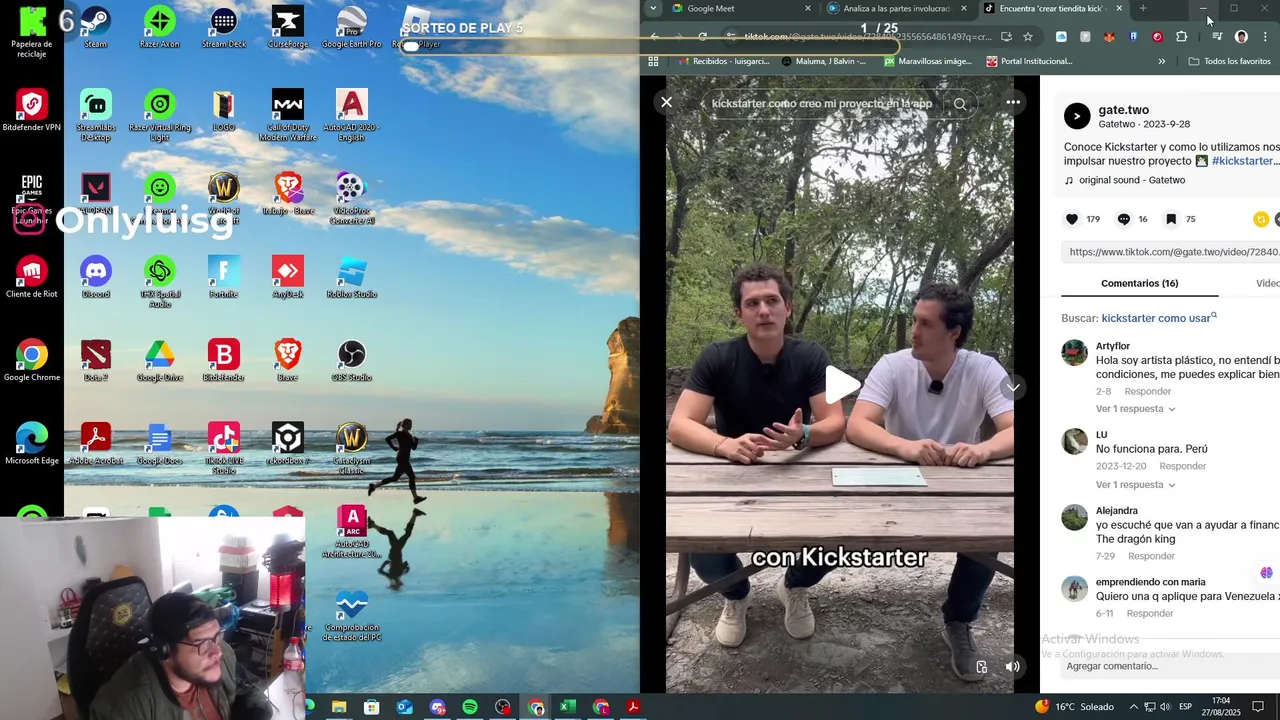1280x720 pixels.
Task: Open the video's three-dot more menu
Action: (x=1013, y=102)
